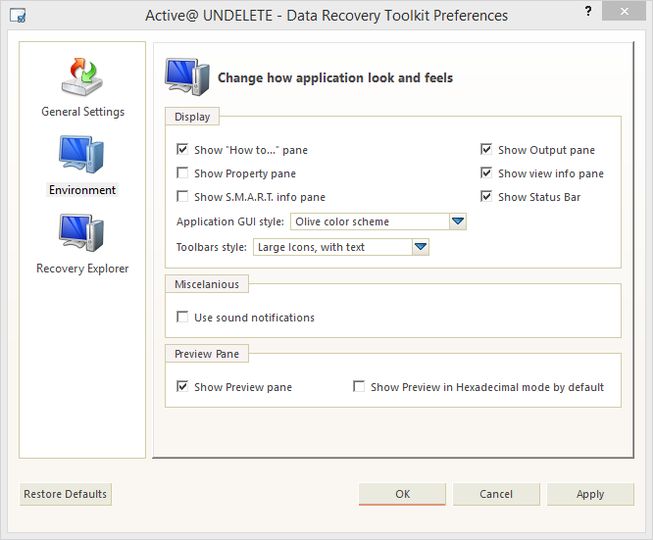Click the Olive color scheme combo box
The image size is (653, 540).
pos(378,221)
